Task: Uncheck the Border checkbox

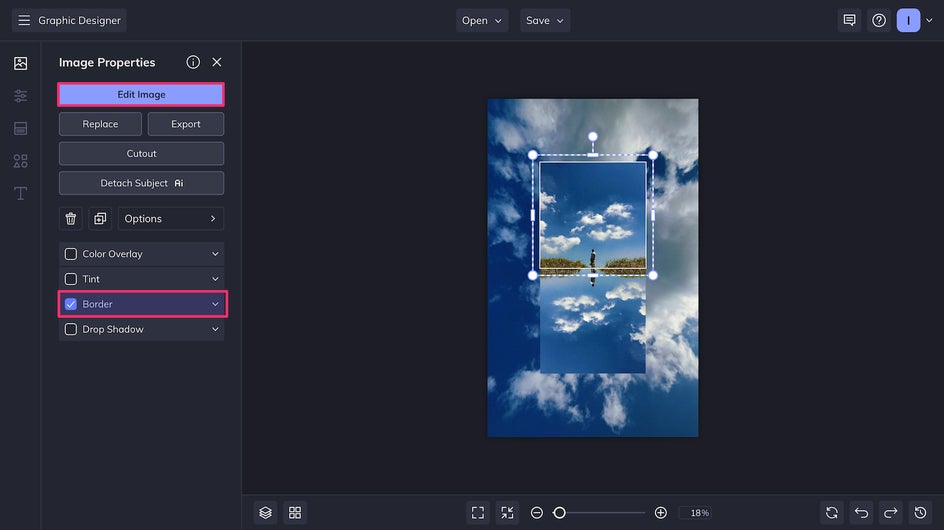Action: (x=70, y=304)
